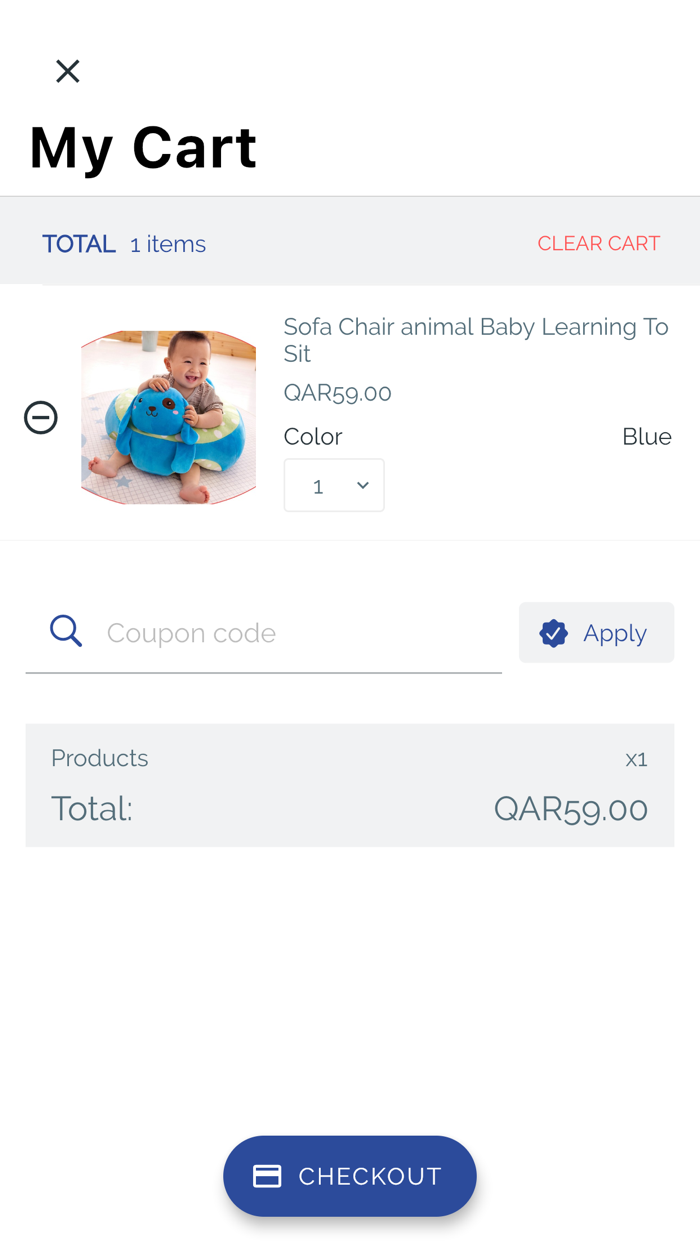
Task: Remove the sofa chair with the minus icon
Action: (x=41, y=417)
